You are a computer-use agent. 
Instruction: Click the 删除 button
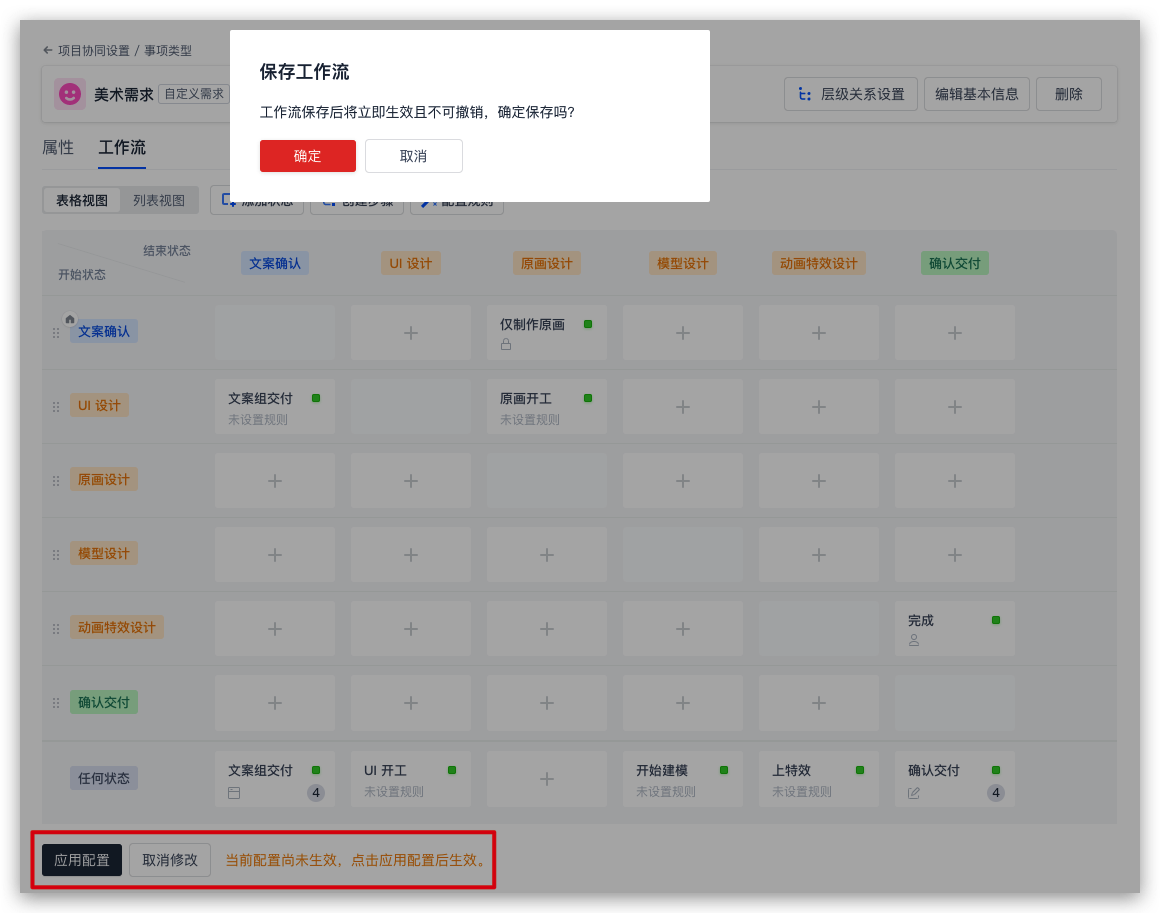tap(1068, 94)
